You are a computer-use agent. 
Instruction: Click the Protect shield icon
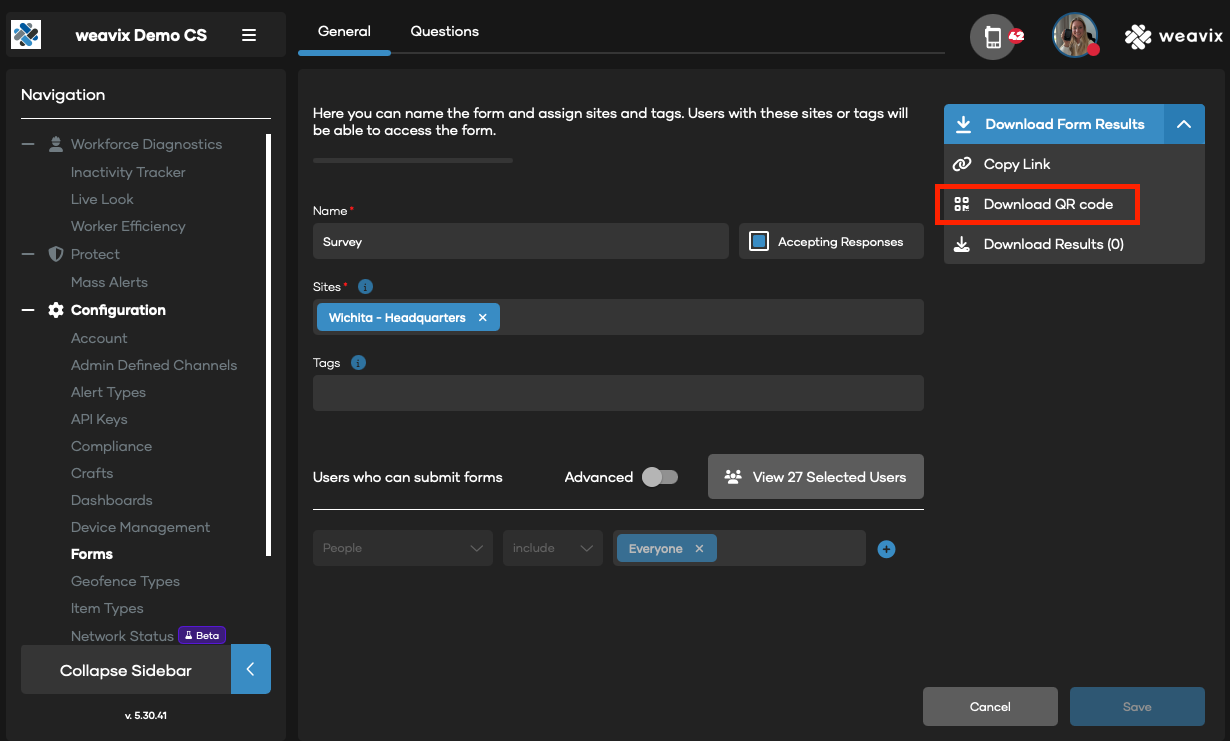point(56,254)
